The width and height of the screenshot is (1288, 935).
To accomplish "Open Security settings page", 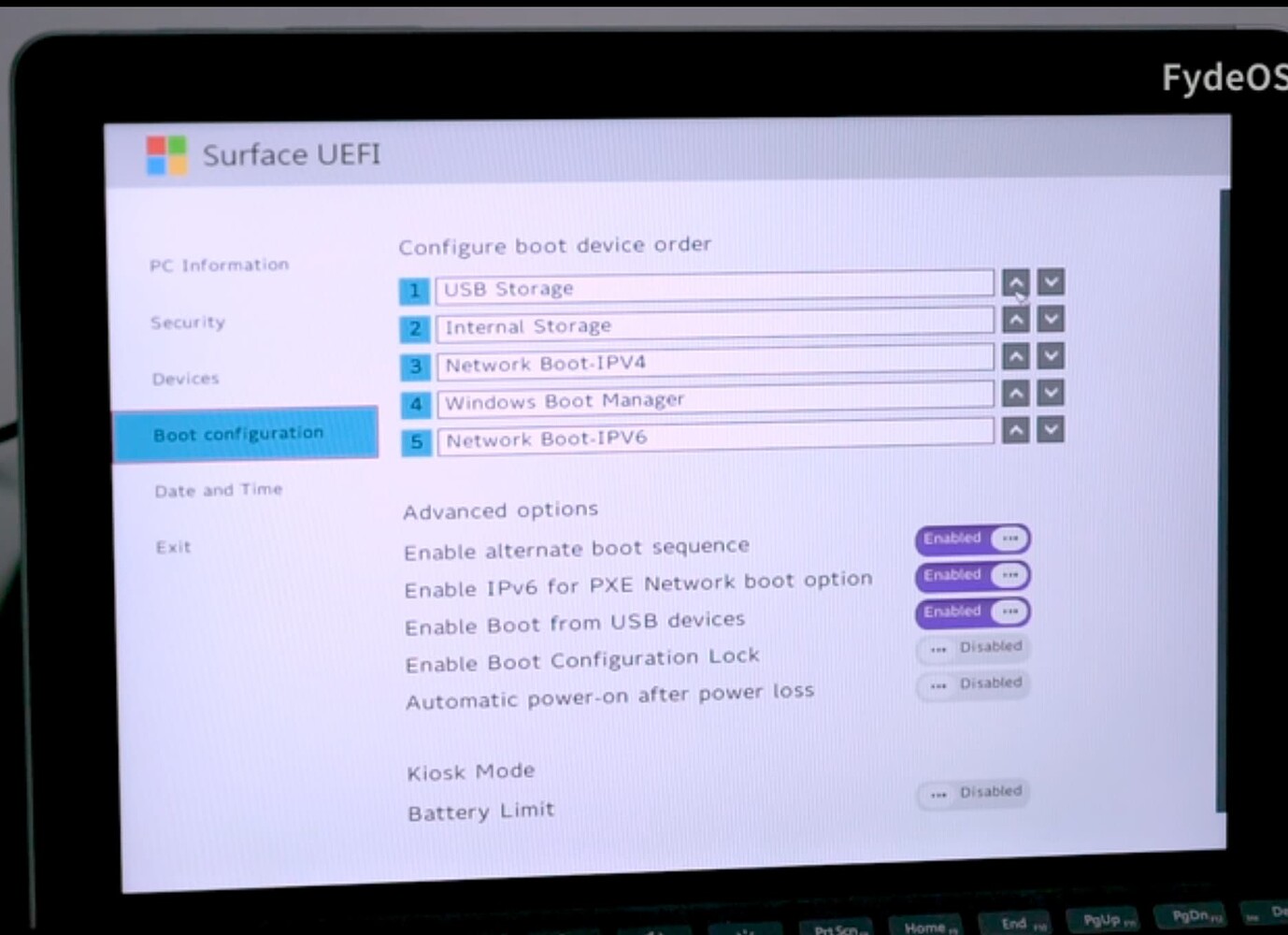I will pos(188,323).
